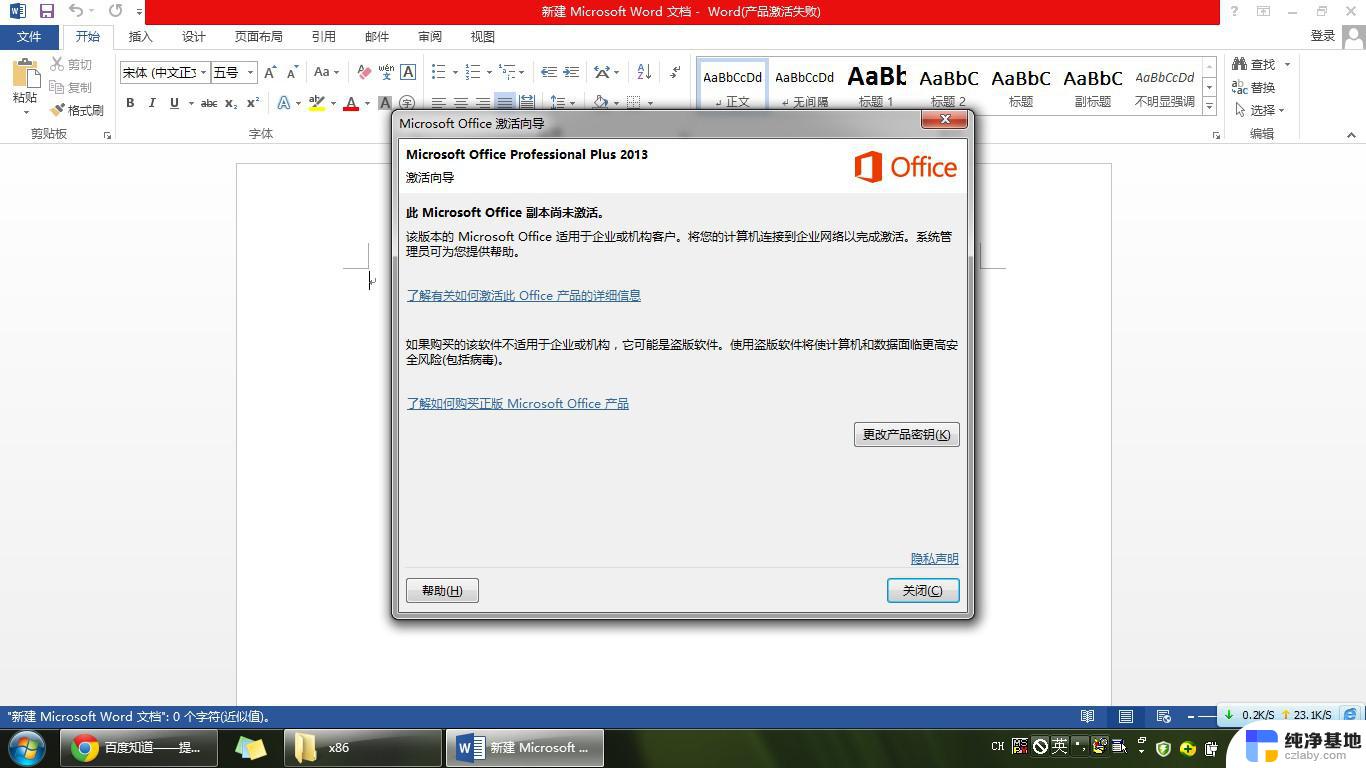This screenshot has height=768, width=1366.
Task: Open the x86 folder in taskbar
Action: [363, 747]
